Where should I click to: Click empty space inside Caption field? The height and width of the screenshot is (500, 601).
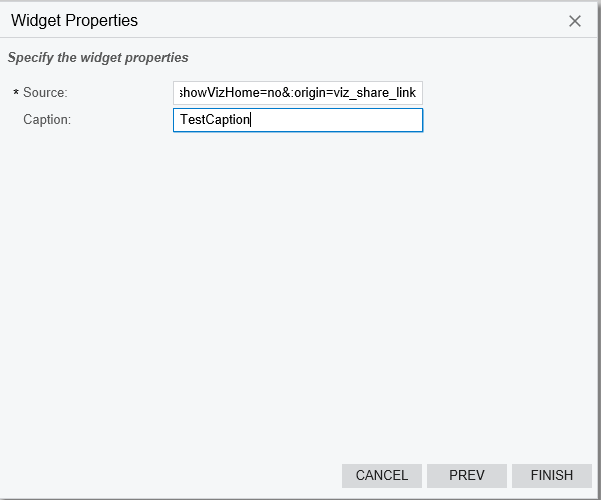[x=340, y=120]
